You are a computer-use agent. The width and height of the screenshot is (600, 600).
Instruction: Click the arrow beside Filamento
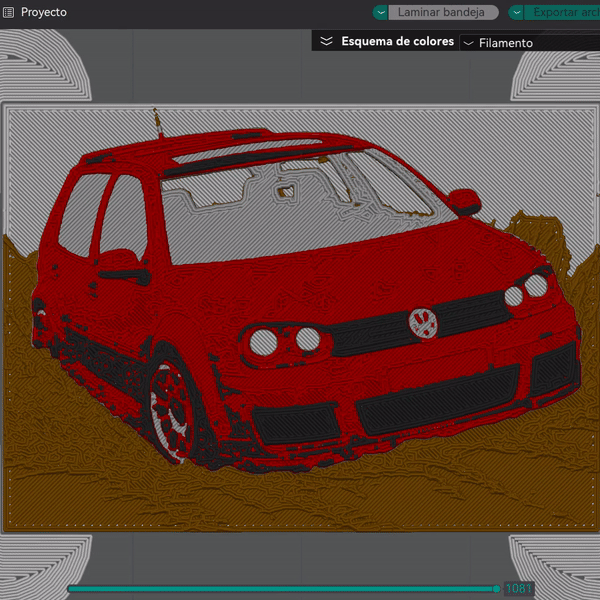pos(468,43)
